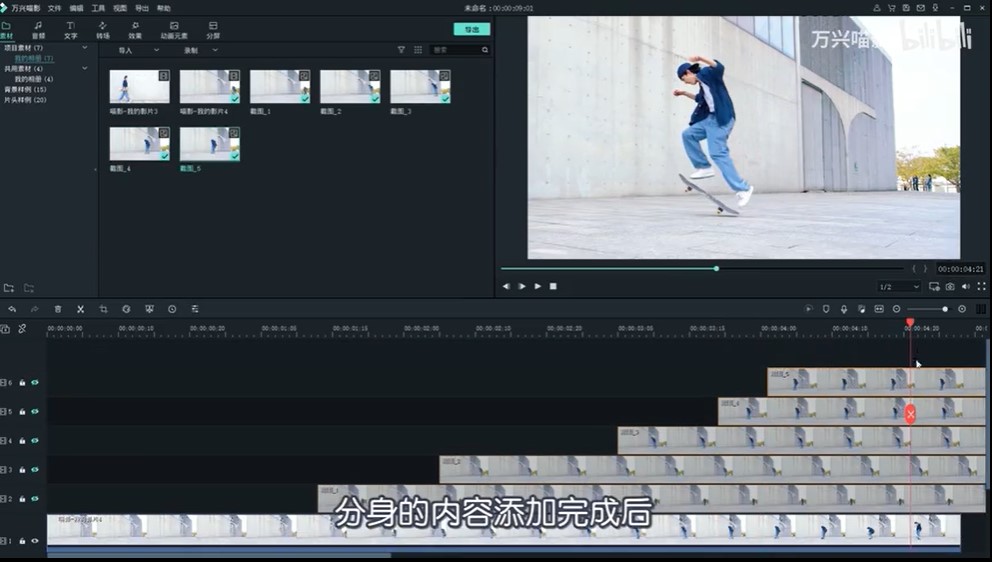
Task: Hide track 6 with eye icon
Action: click(x=35, y=382)
